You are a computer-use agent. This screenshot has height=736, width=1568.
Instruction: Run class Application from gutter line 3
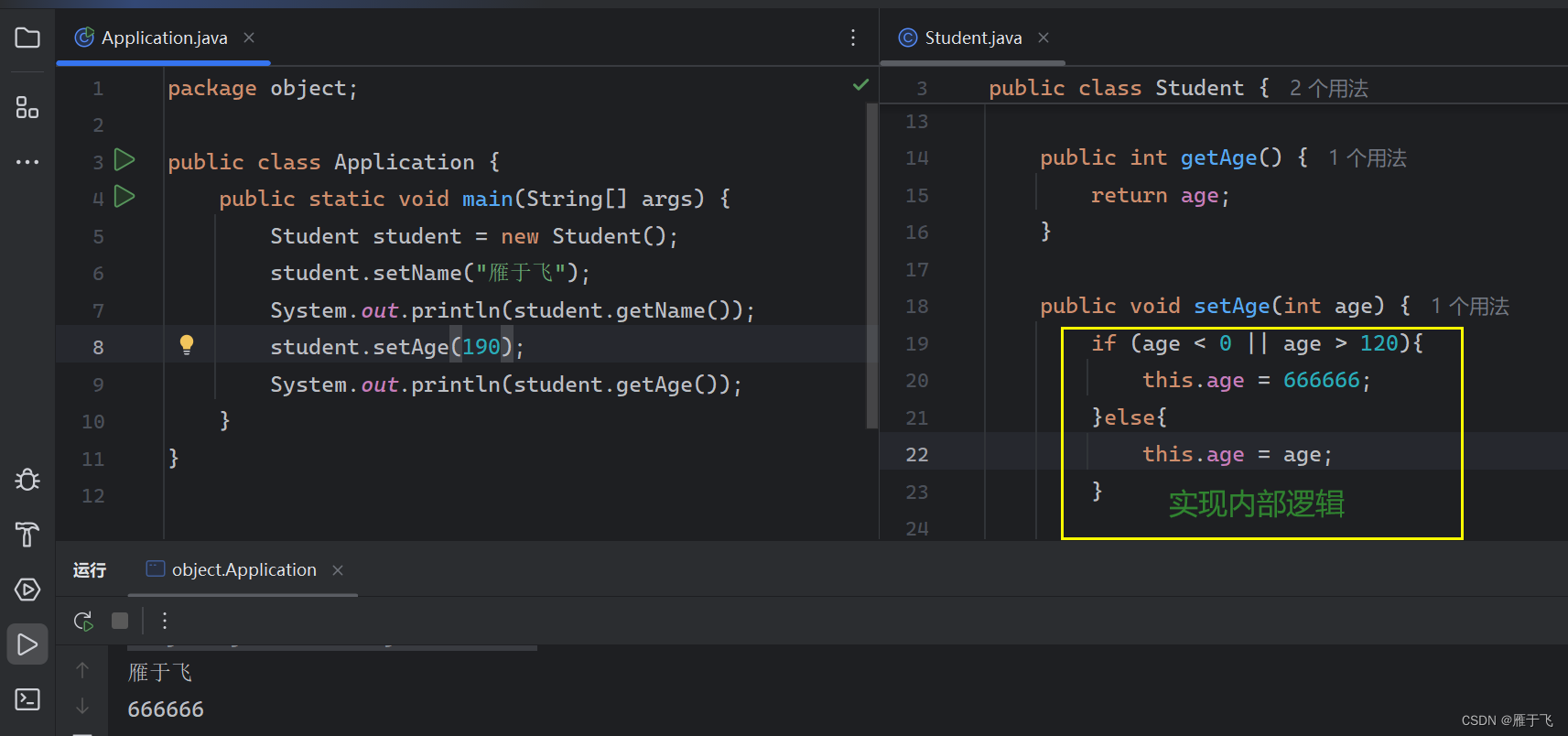[124, 160]
